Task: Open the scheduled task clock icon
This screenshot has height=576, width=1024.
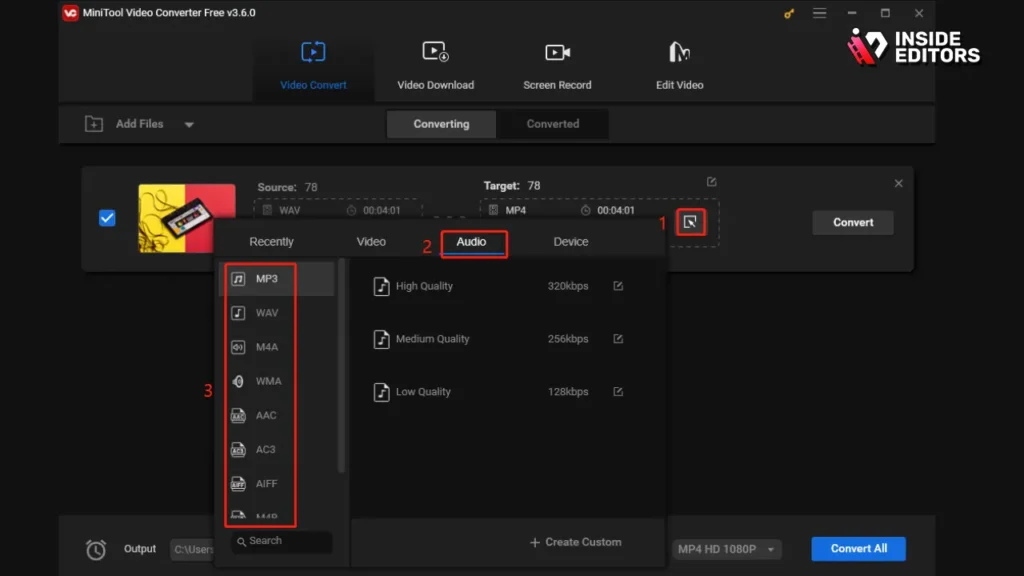Action: pyautogui.click(x=95, y=550)
